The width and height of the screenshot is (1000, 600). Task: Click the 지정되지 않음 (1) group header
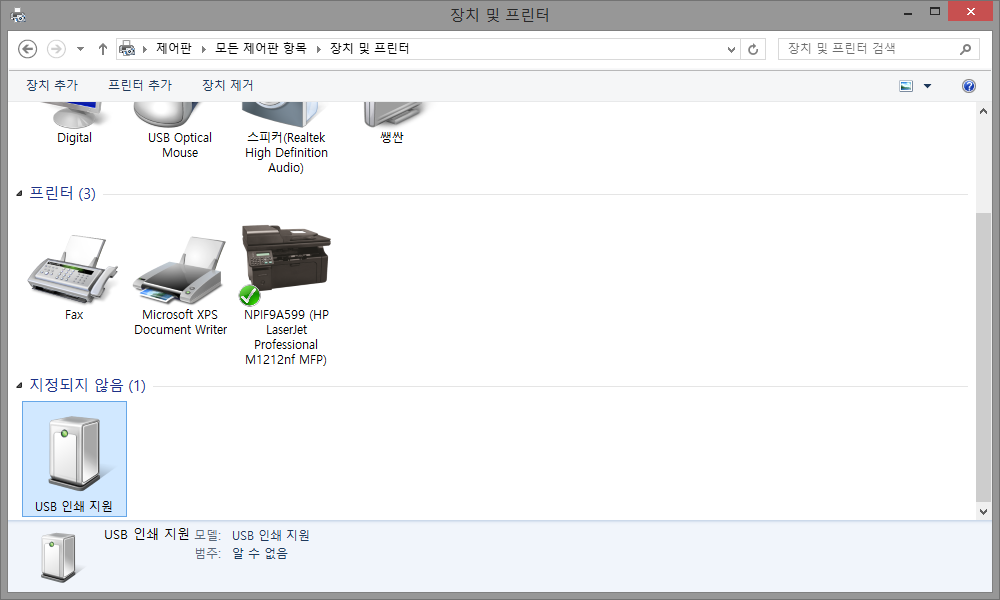(x=87, y=385)
